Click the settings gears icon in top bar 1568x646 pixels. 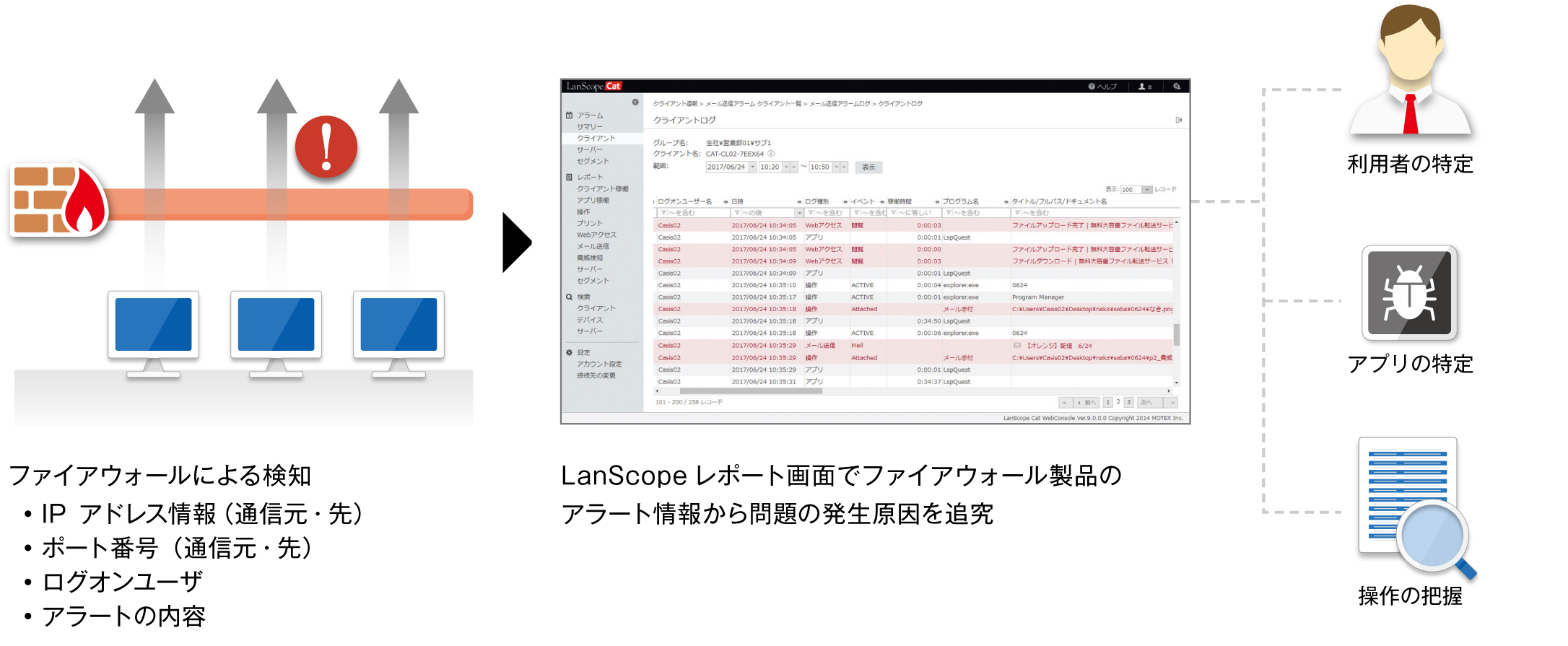coord(1177,87)
